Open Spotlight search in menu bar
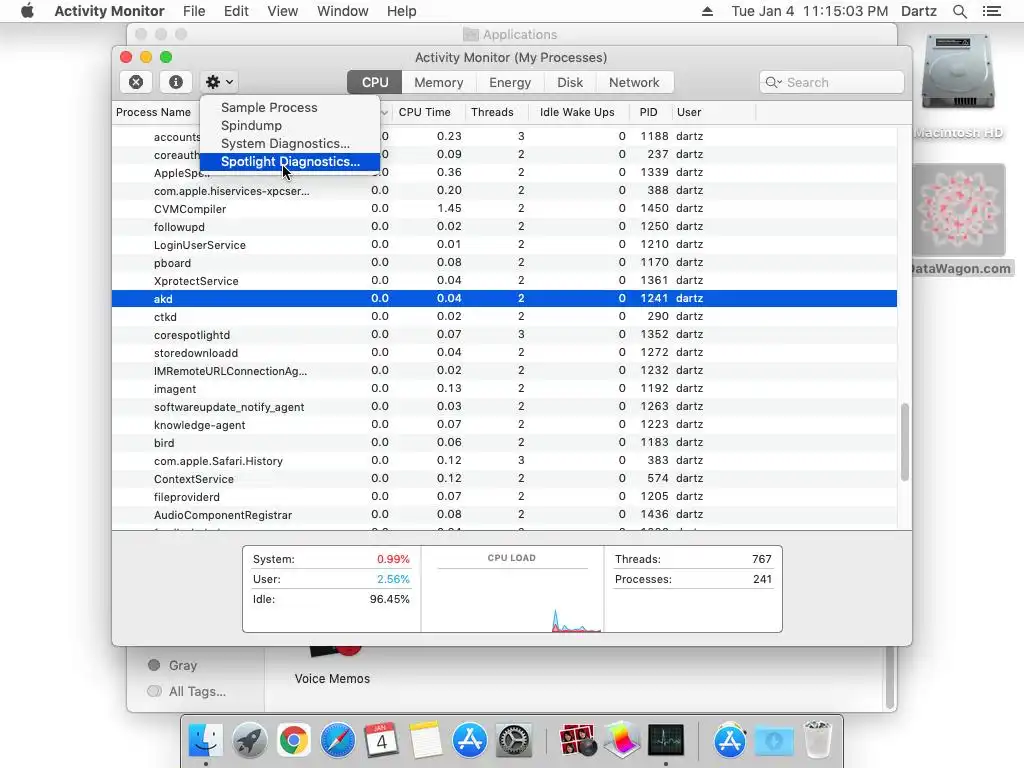This screenshot has width=1024, height=768. [959, 11]
